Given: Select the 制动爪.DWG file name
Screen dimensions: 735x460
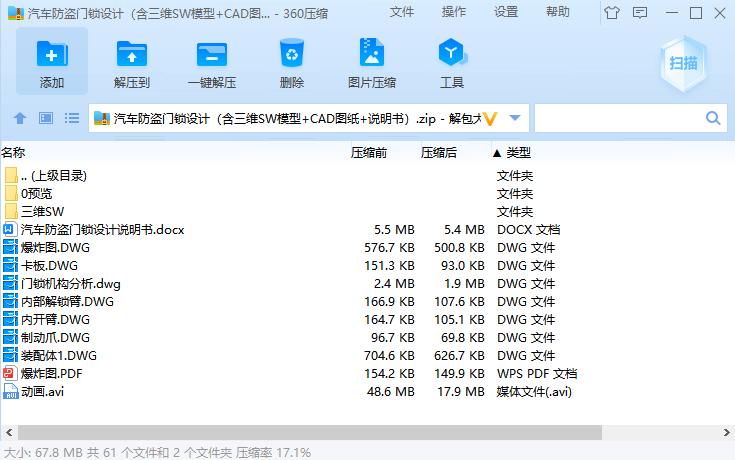Looking at the screenshot, I should [x=55, y=338].
